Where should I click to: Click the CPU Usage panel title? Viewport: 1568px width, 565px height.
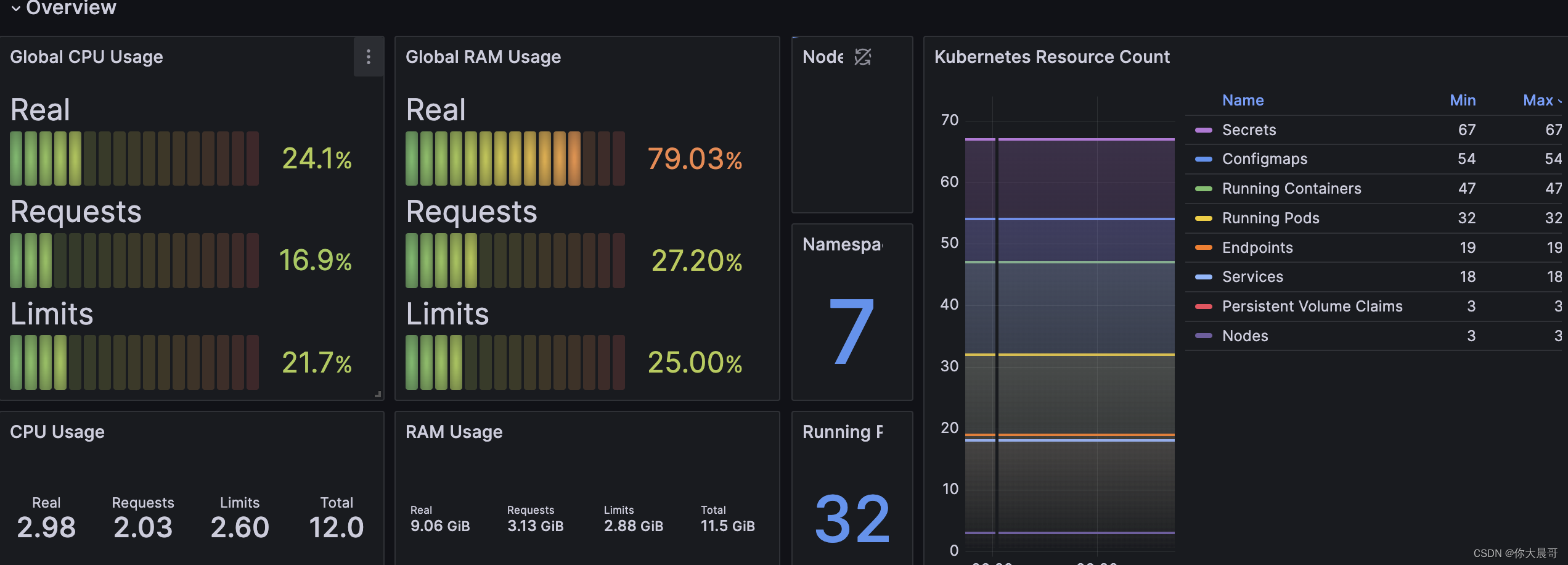click(57, 432)
